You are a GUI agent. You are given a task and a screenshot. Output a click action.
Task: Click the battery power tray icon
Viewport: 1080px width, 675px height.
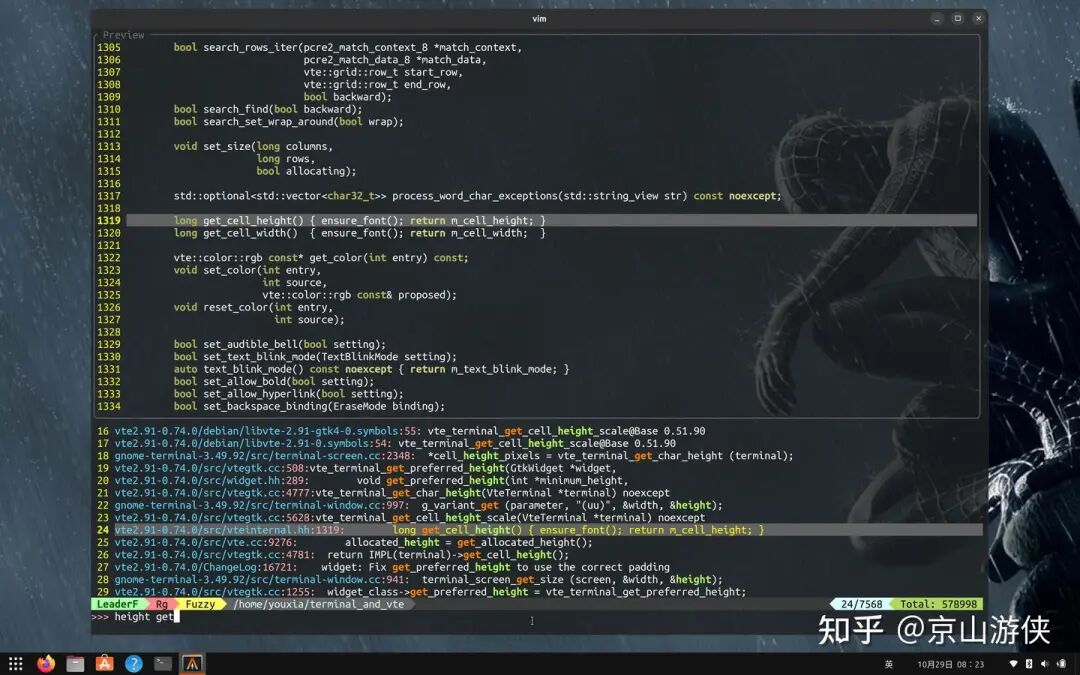pos(1062,664)
